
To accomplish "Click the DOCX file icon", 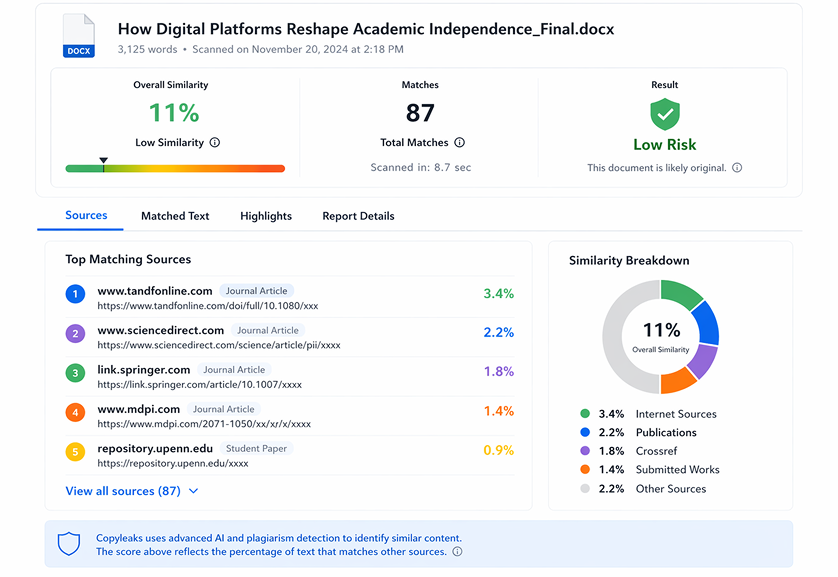I will tap(78, 36).
